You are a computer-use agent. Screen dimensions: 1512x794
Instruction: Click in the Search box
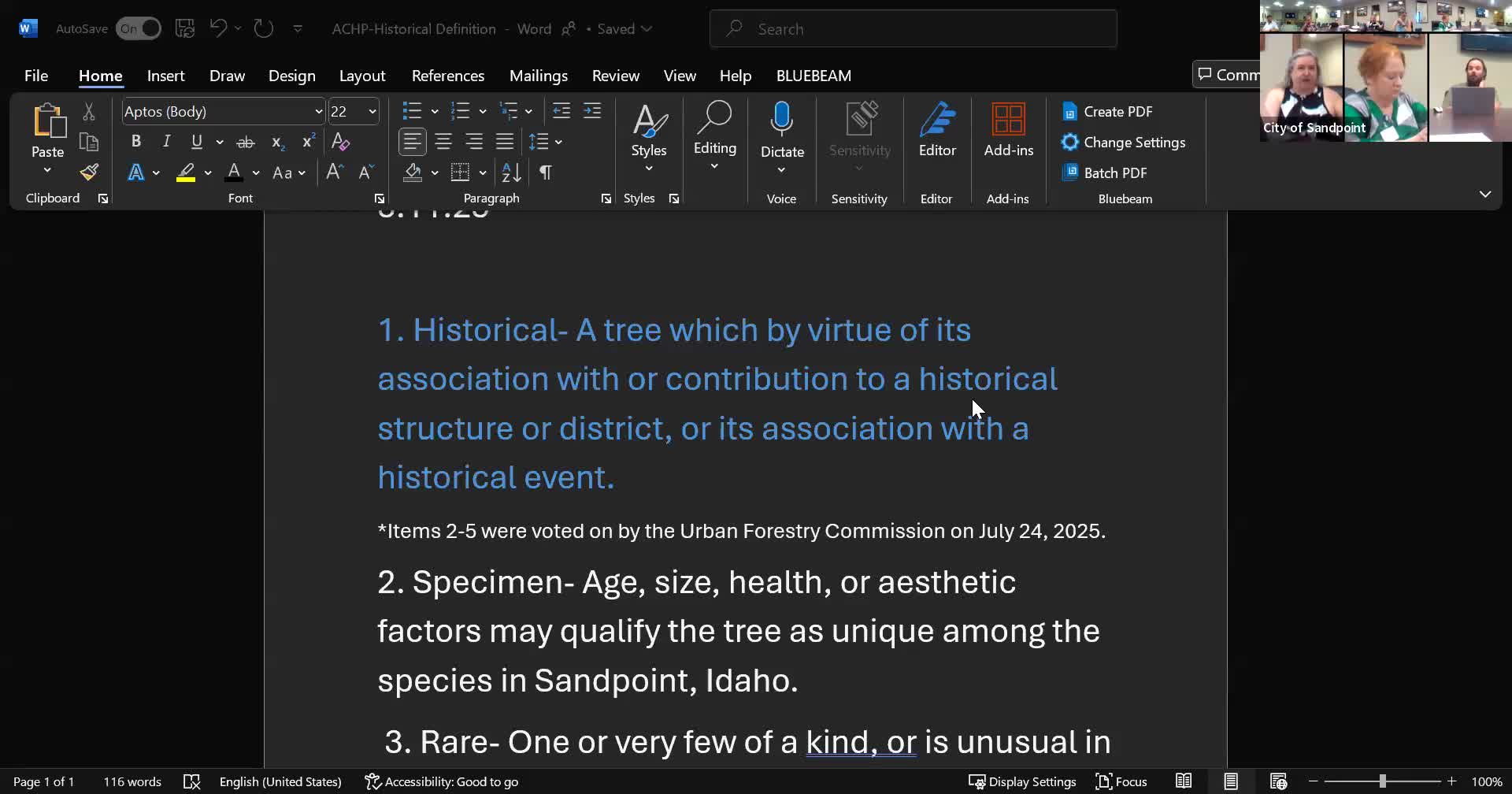[913, 29]
